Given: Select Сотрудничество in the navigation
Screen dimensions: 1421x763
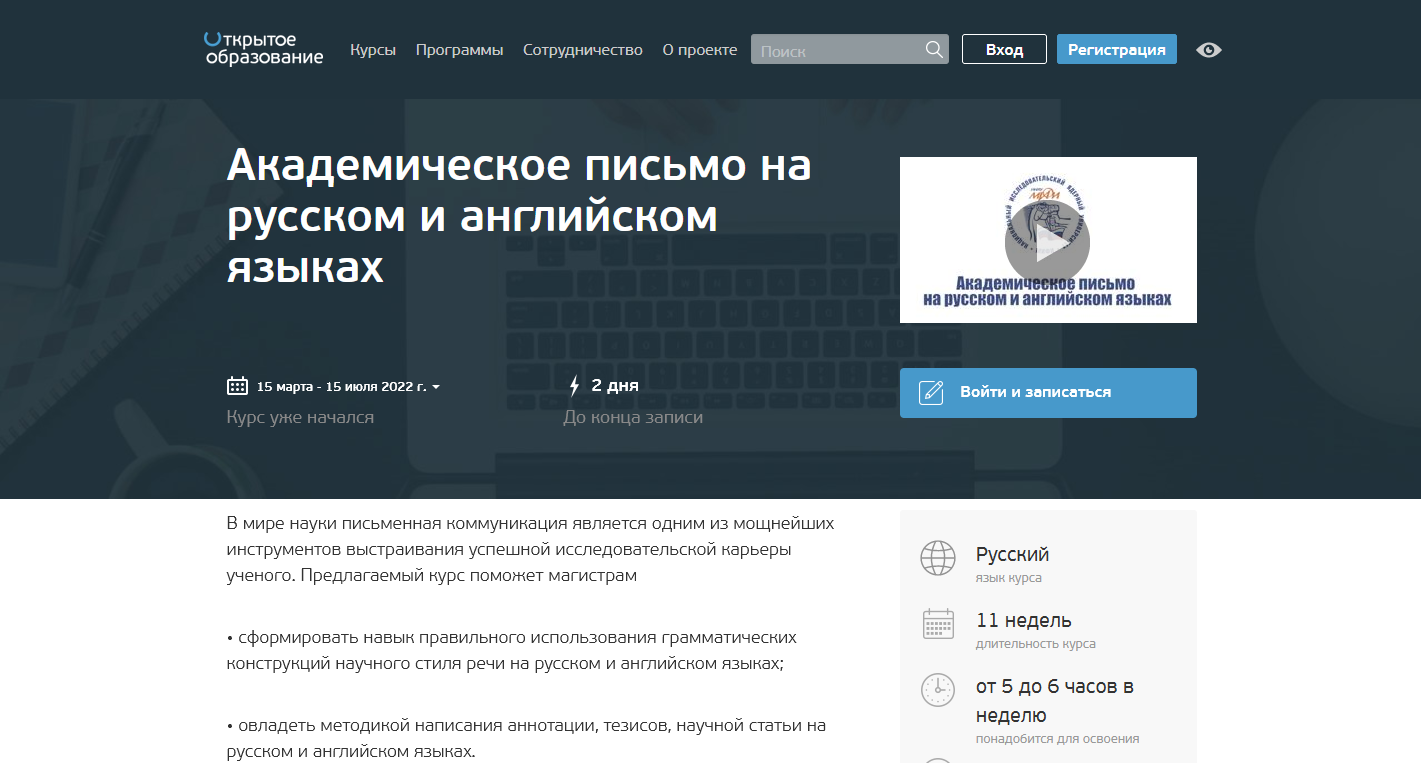Looking at the screenshot, I should coord(582,48).
